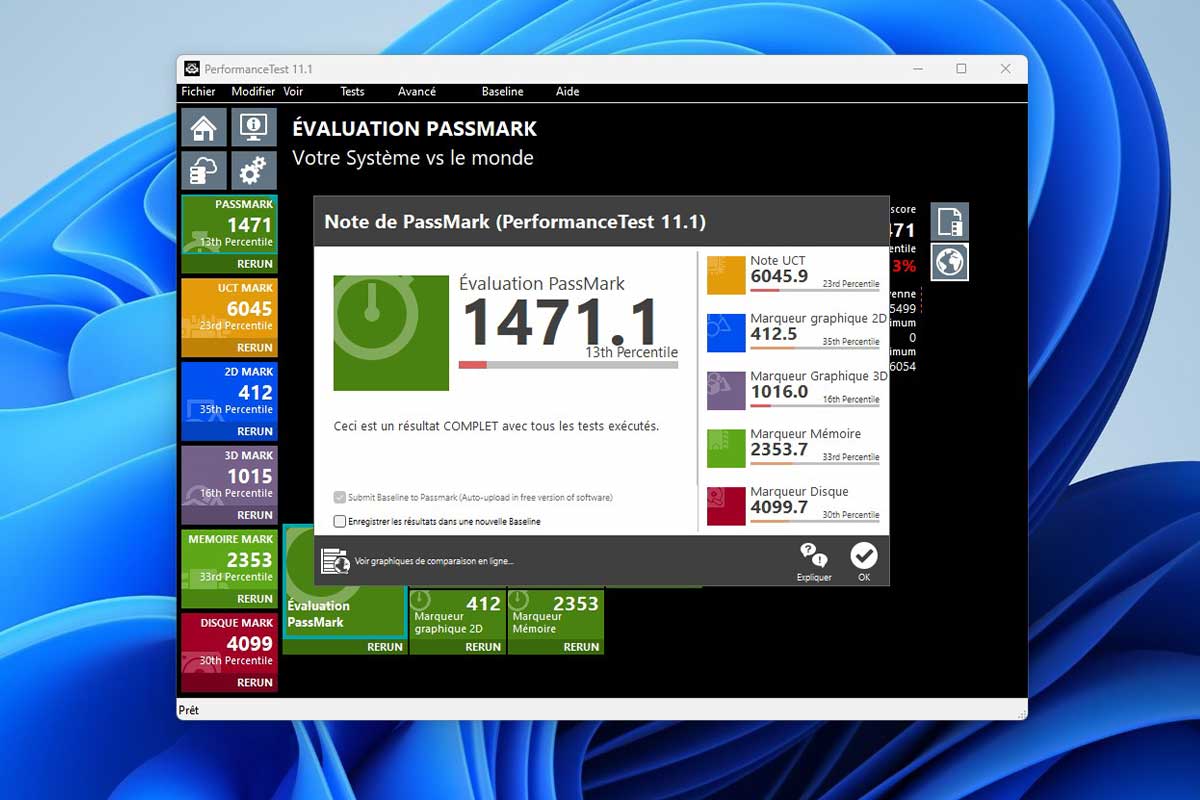The image size is (1200, 800).
Task: Open the system information monitor icon
Action: point(254,127)
